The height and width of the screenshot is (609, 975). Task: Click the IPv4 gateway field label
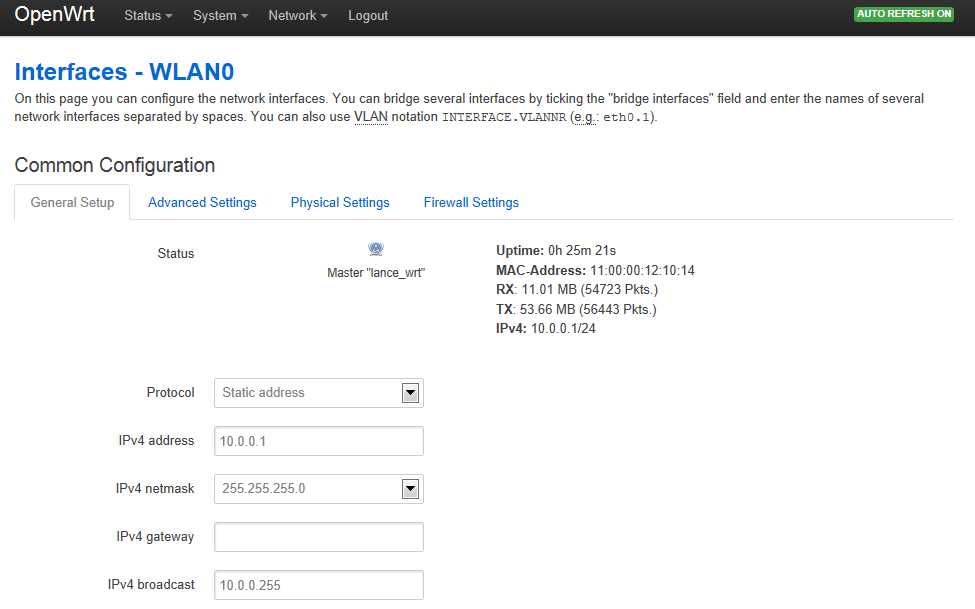pyautogui.click(x=155, y=536)
